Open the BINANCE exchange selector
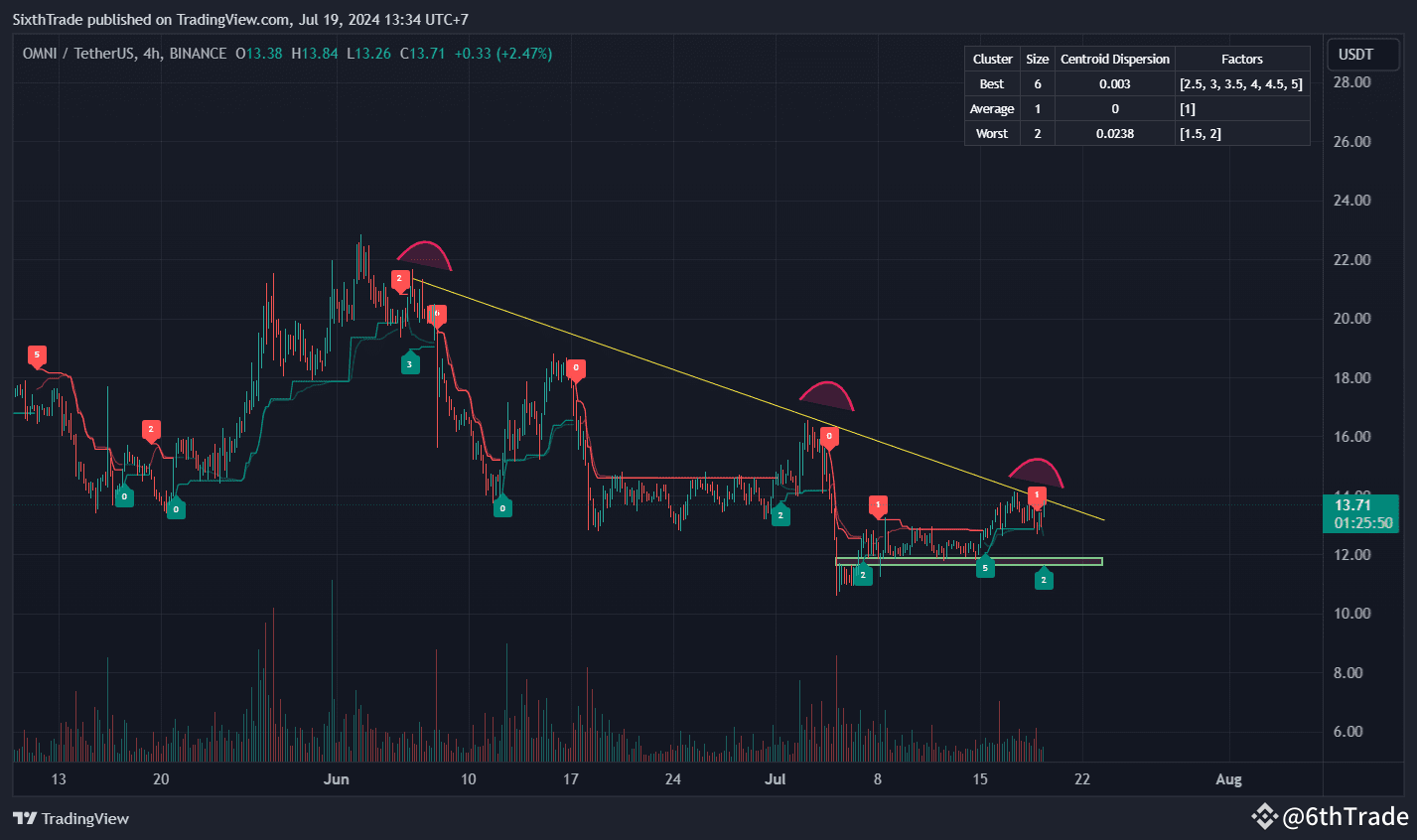The image size is (1417, 840). [x=198, y=54]
